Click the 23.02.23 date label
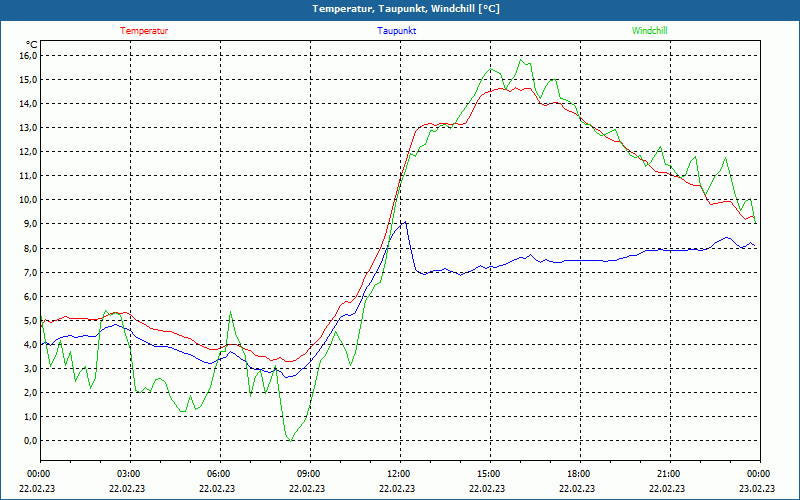The height and width of the screenshot is (500, 800). (757, 488)
